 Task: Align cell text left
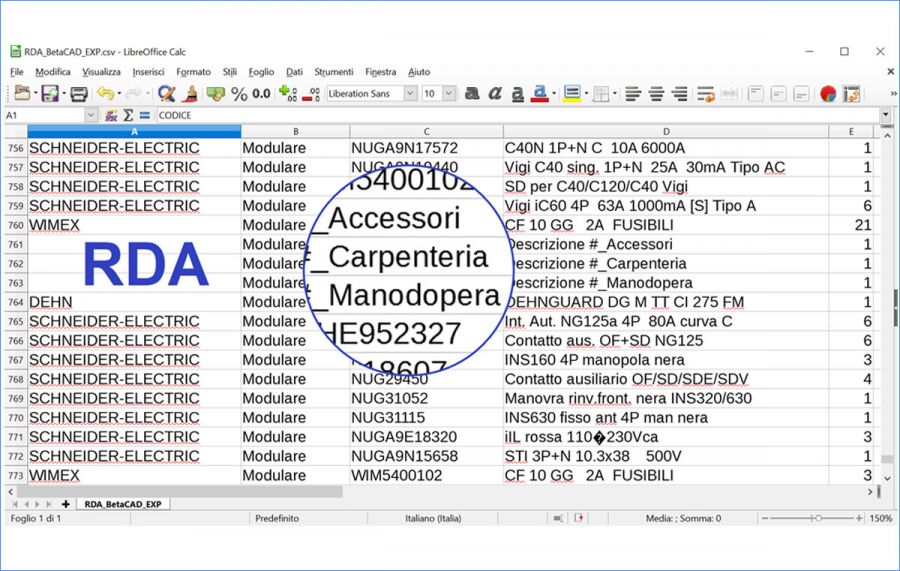pos(633,94)
